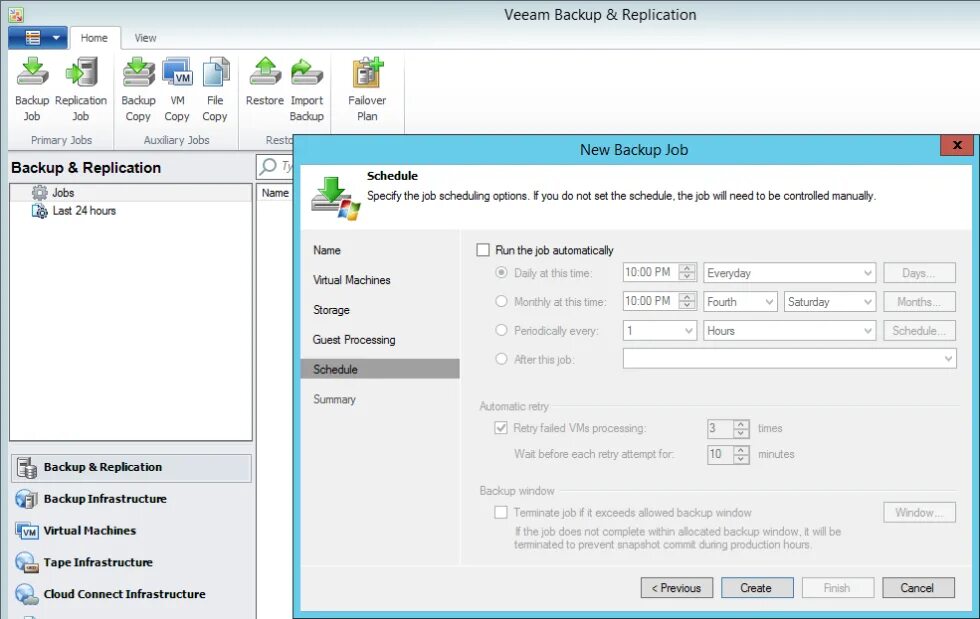This screenshot has width=980, height=619.
Task: Switch to the Home ribbon tab
Action: click(x=94, y=38)
